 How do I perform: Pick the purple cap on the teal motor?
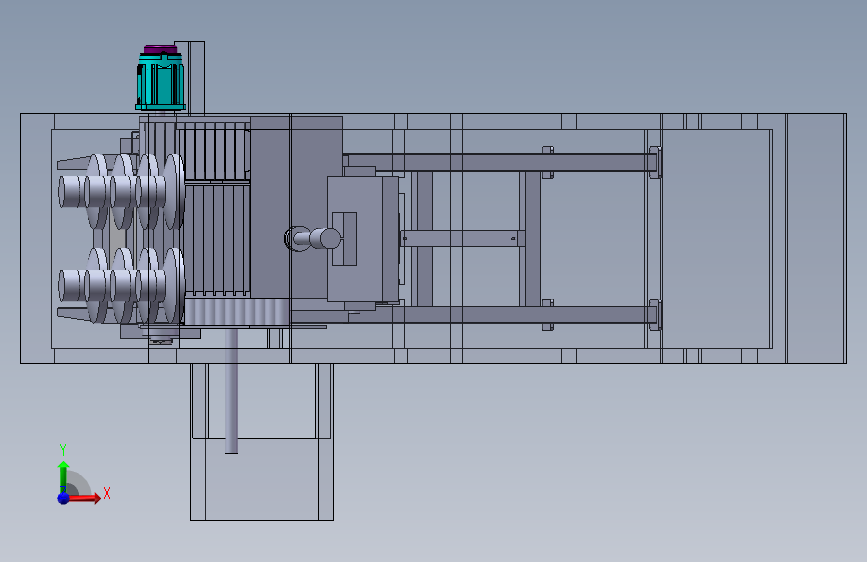162,49
